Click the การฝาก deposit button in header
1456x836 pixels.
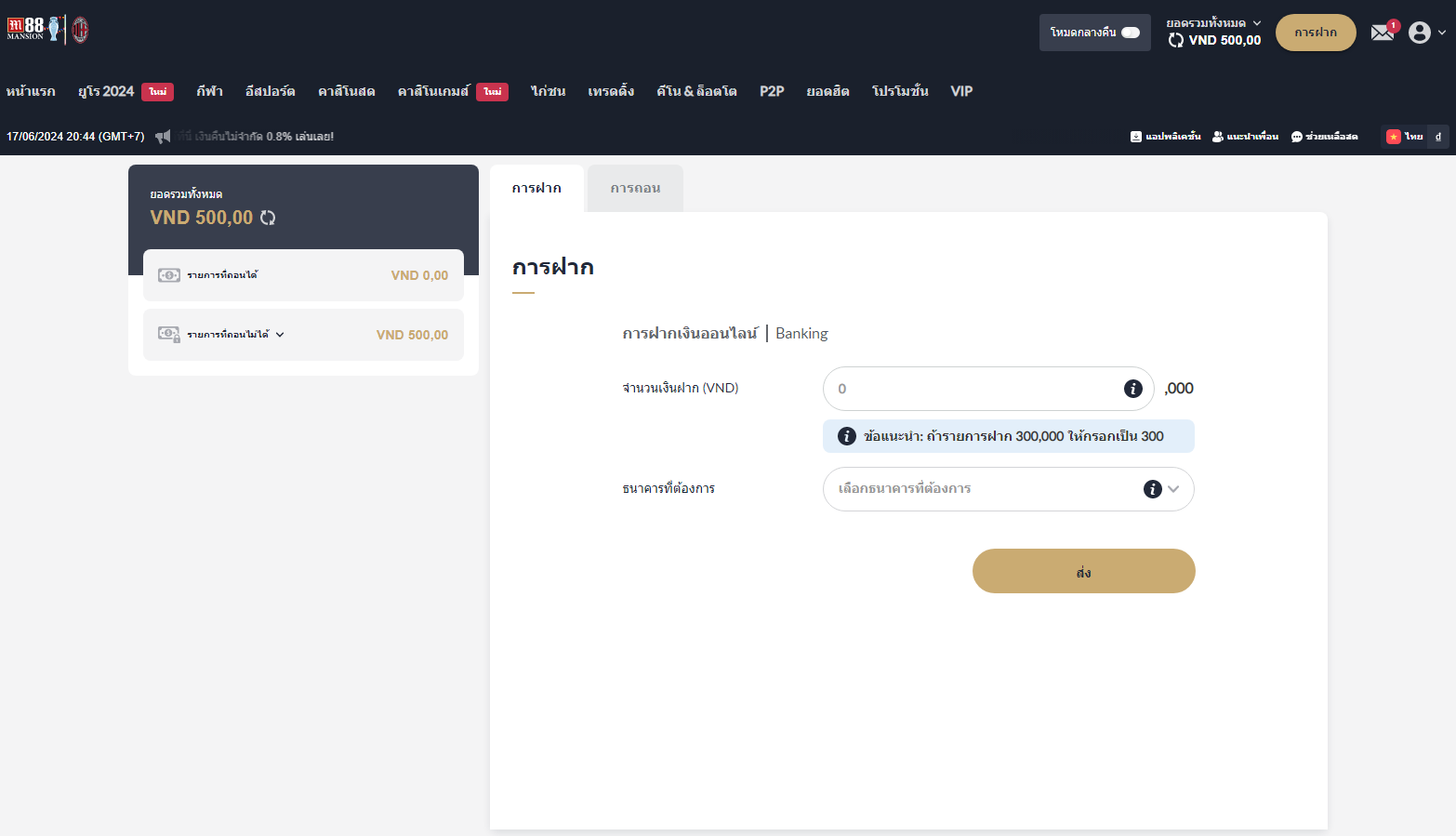[1315, 33]
